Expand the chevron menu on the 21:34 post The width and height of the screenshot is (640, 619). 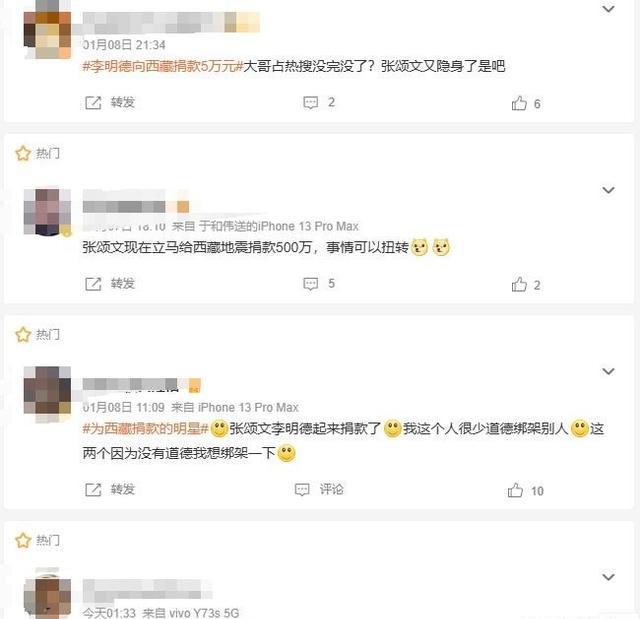click(608, 9)
